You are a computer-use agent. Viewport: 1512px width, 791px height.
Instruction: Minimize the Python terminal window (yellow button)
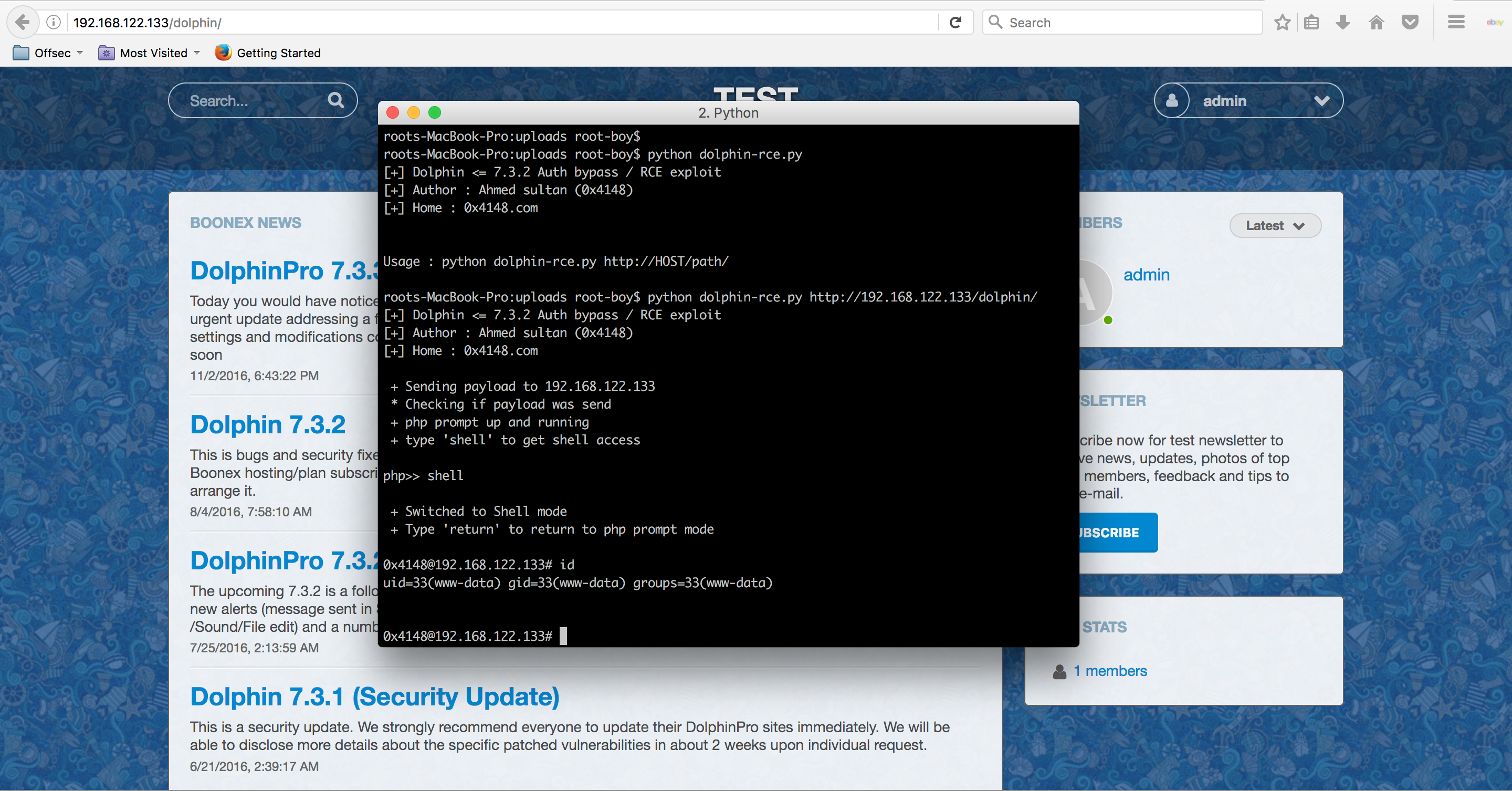click(414, 112)
